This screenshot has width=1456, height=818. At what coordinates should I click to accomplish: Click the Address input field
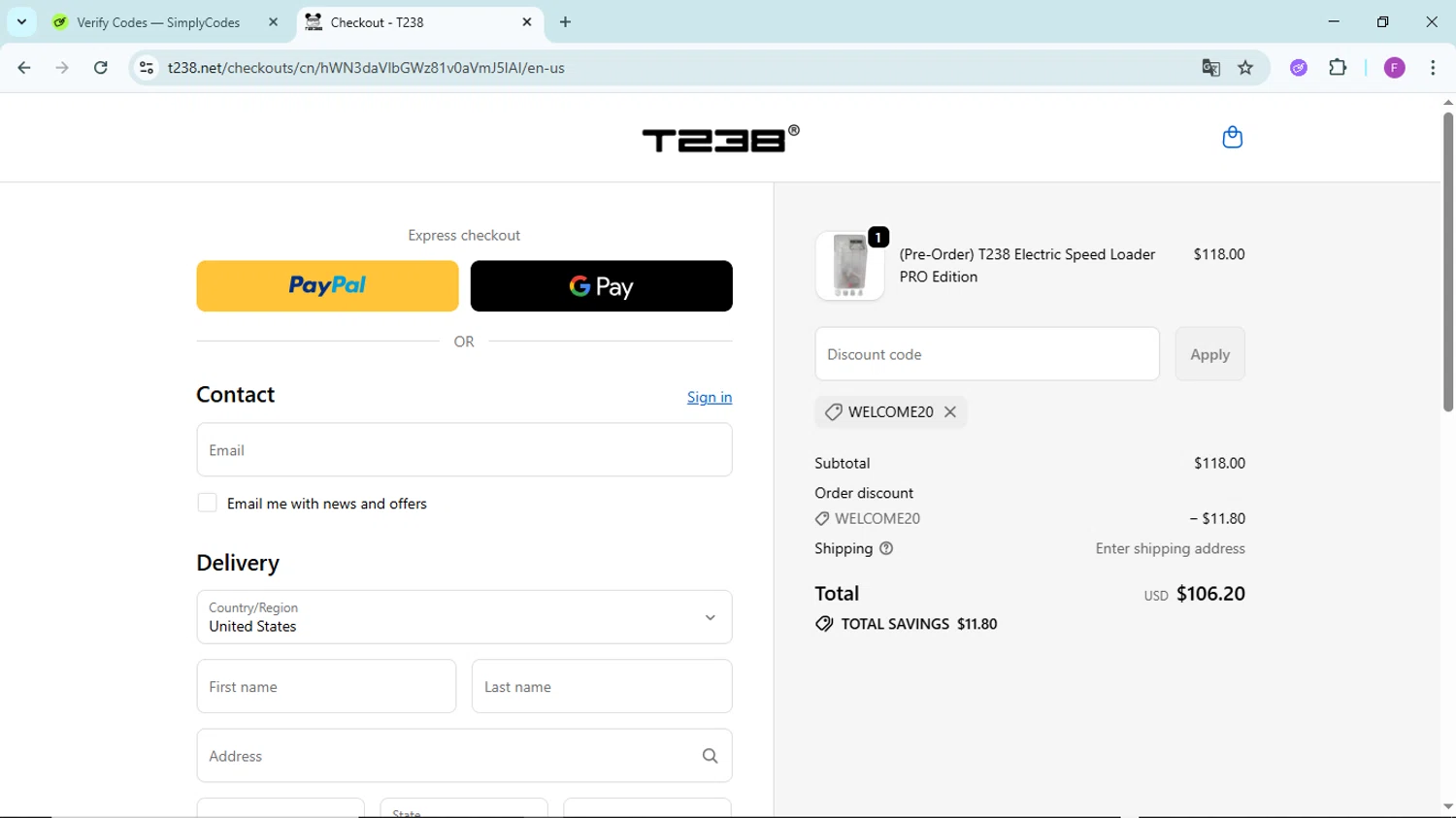click(x=464, y=756)
